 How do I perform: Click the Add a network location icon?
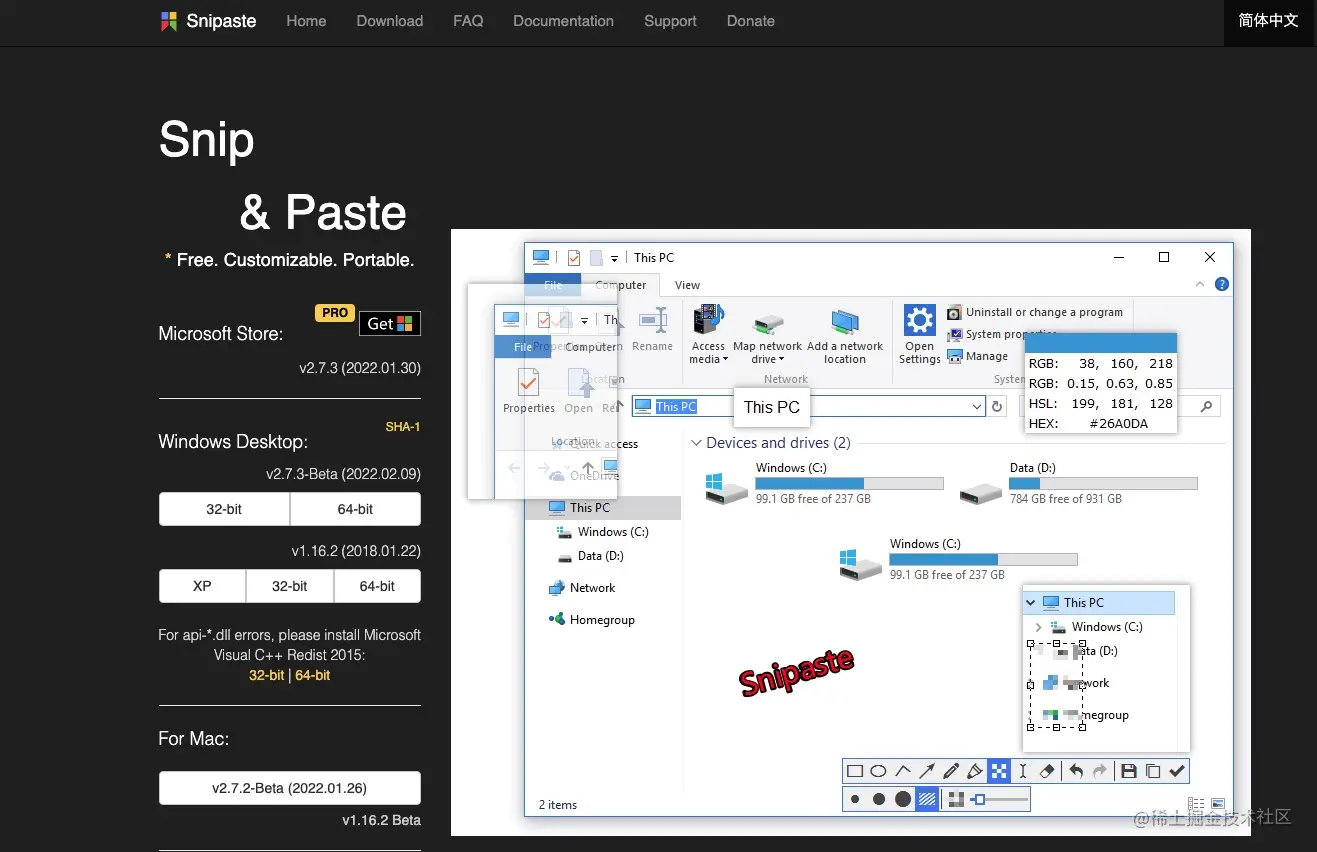(x=845, y=322)
